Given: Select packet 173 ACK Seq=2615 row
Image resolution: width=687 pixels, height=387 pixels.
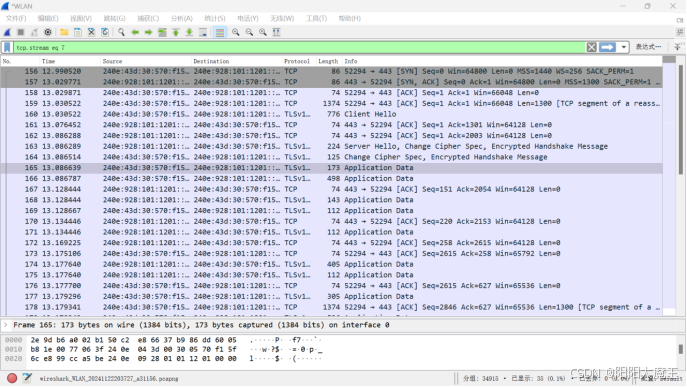Looking at the screenshot, I should pyautogui.click(x=332, y=253).
